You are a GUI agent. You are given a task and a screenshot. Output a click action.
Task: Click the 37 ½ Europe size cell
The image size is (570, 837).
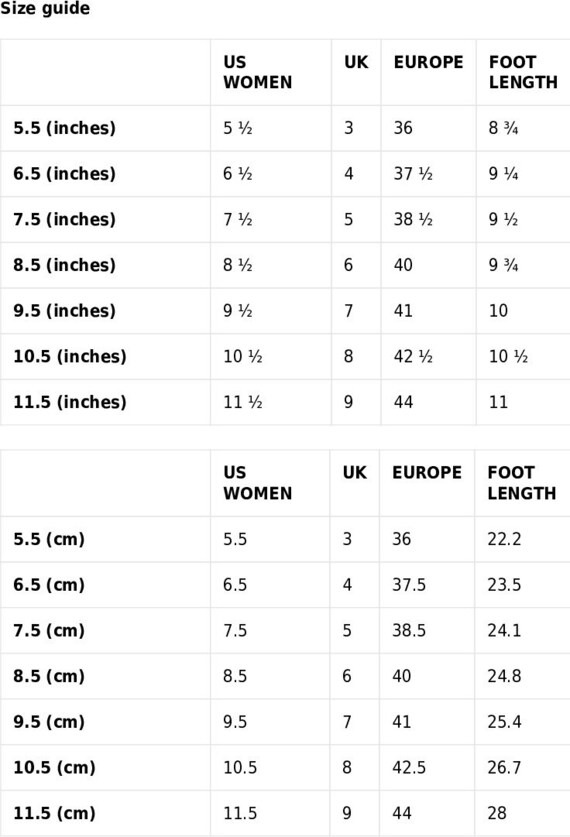pyautogui.click(x=413, y=174)
